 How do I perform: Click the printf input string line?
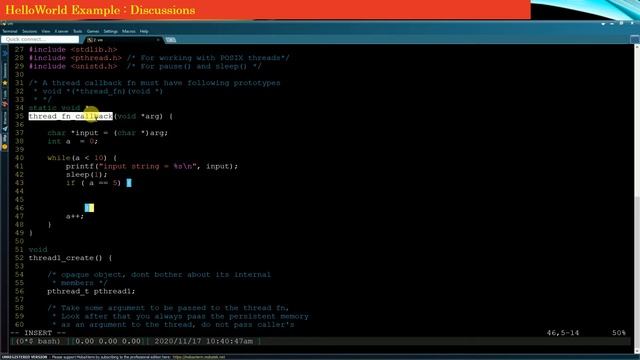[x=152, y=167]
